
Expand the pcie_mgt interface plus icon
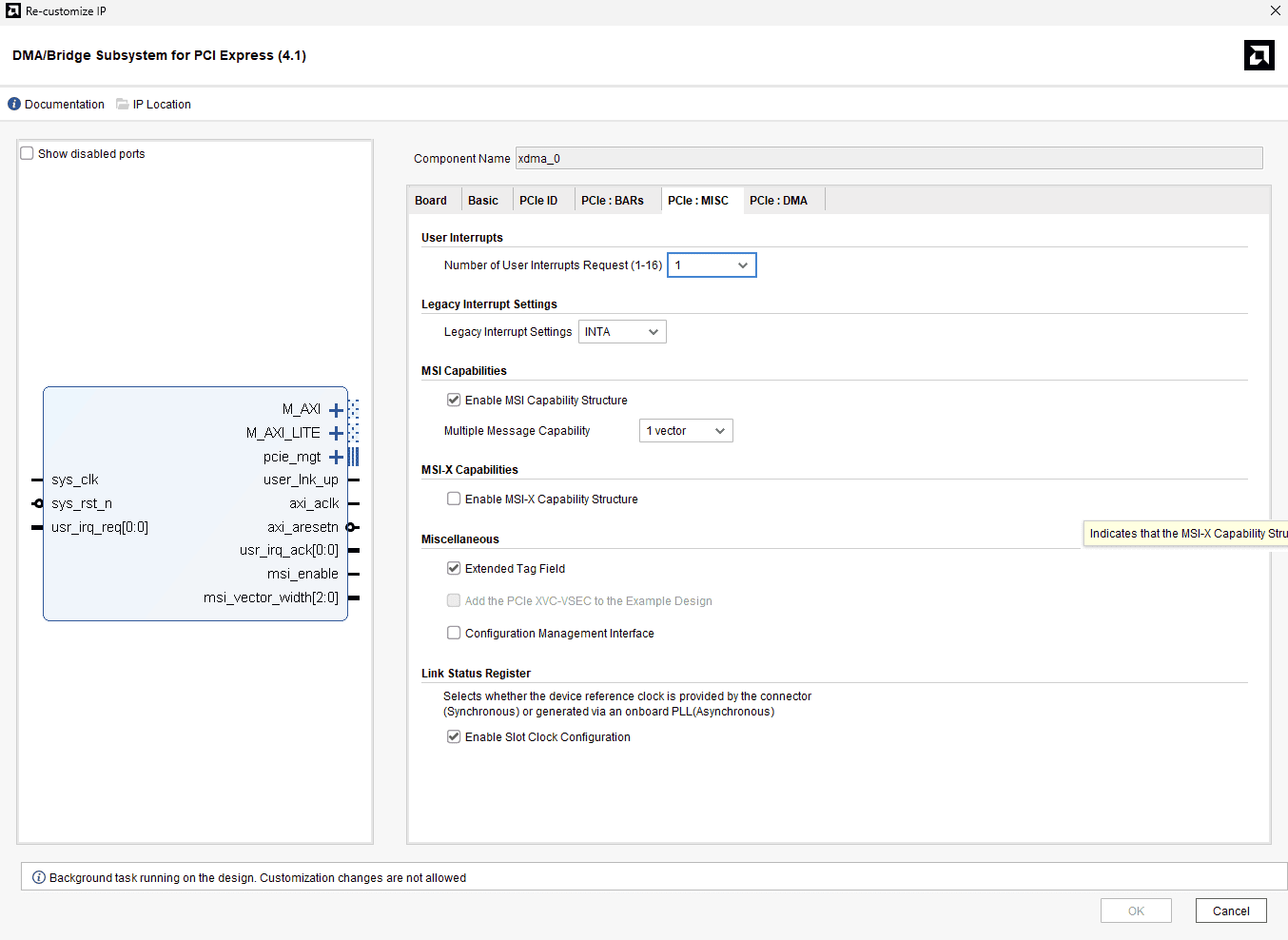(x=336, y=458)
